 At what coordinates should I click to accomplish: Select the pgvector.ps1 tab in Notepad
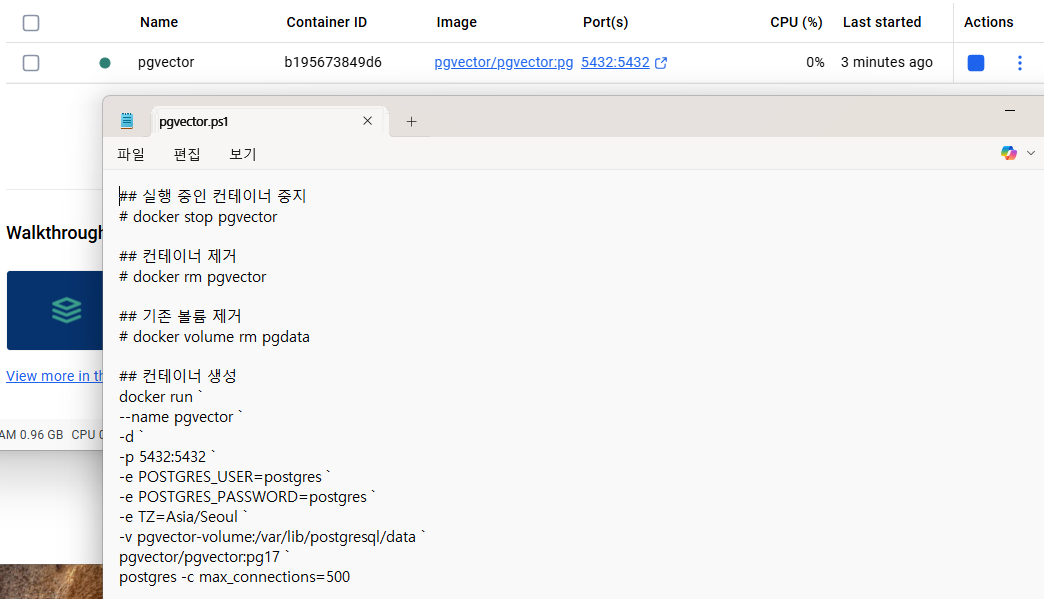269,121
